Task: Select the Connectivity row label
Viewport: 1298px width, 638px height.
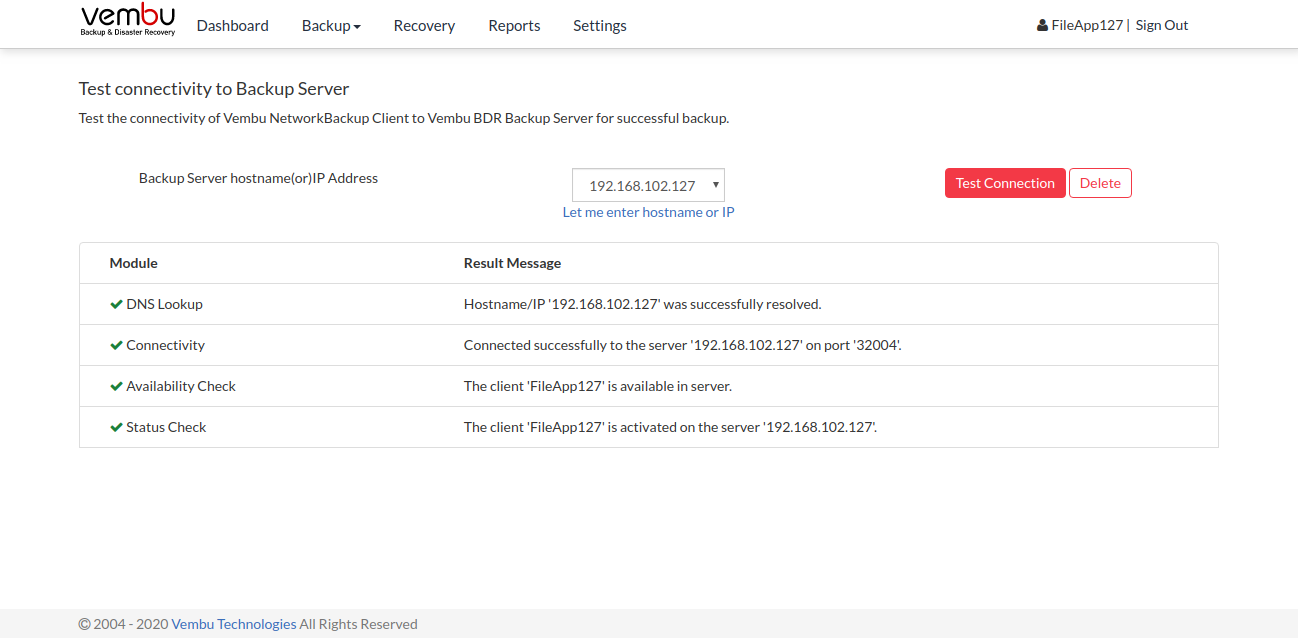Action: [x=165, y=345]
